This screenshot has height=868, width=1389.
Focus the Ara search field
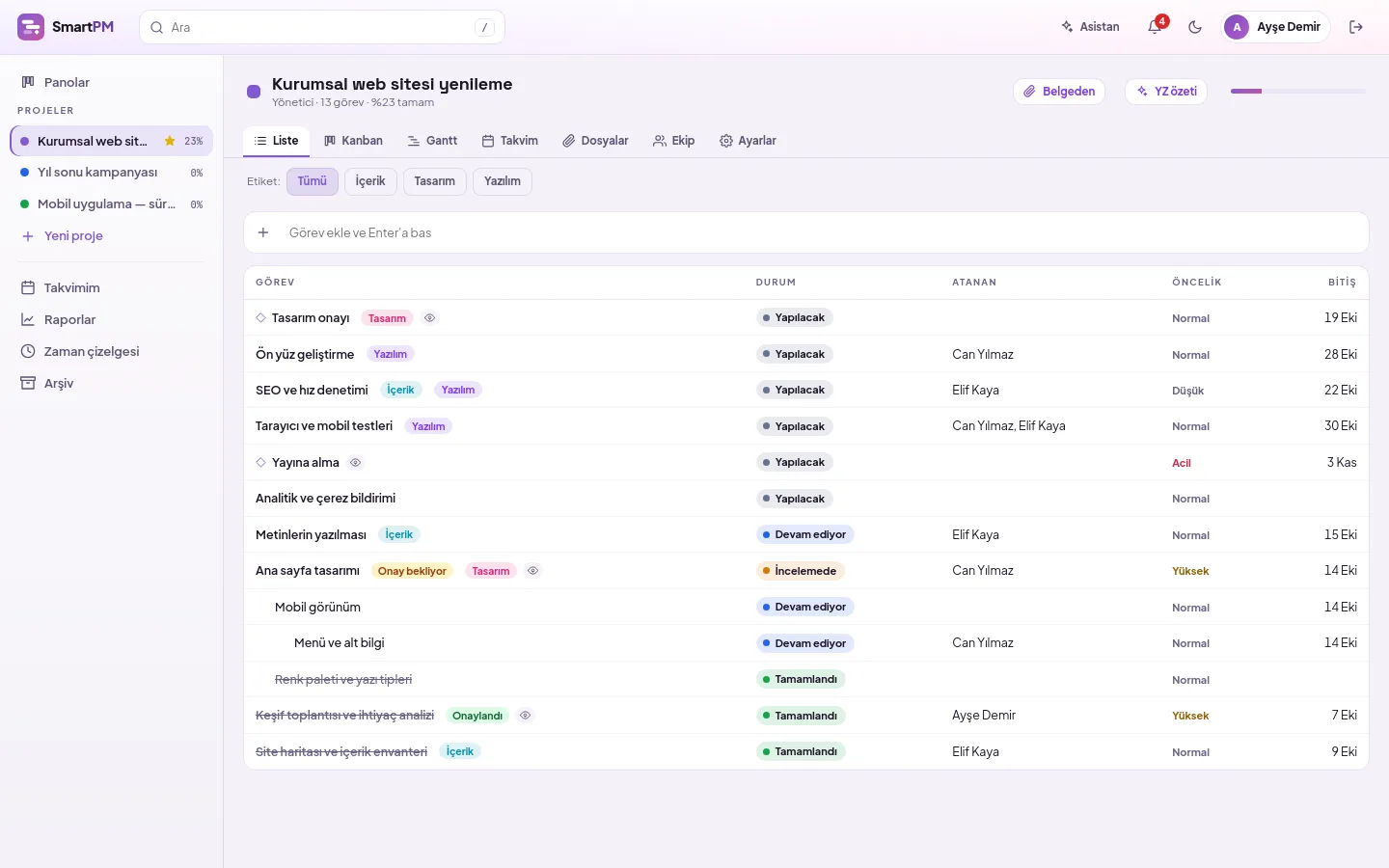[322, 27]
